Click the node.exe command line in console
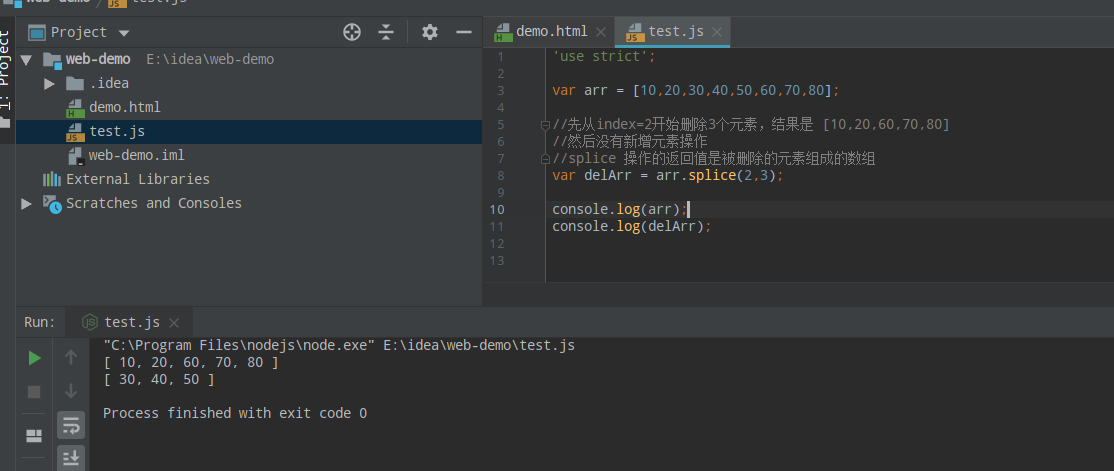Viewport: 1114px width, 471px height. (x=339, y=346)
